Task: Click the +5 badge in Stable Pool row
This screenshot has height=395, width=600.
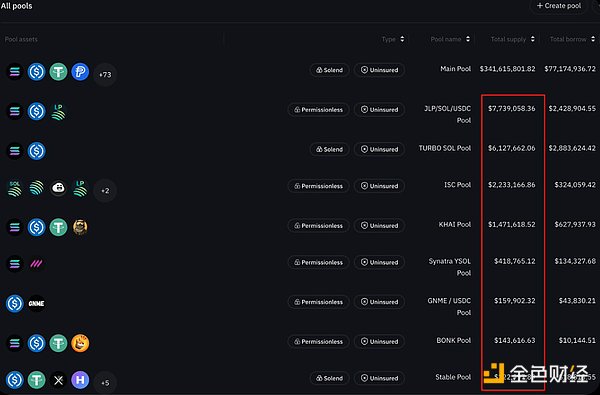Action: pos(105,382)
